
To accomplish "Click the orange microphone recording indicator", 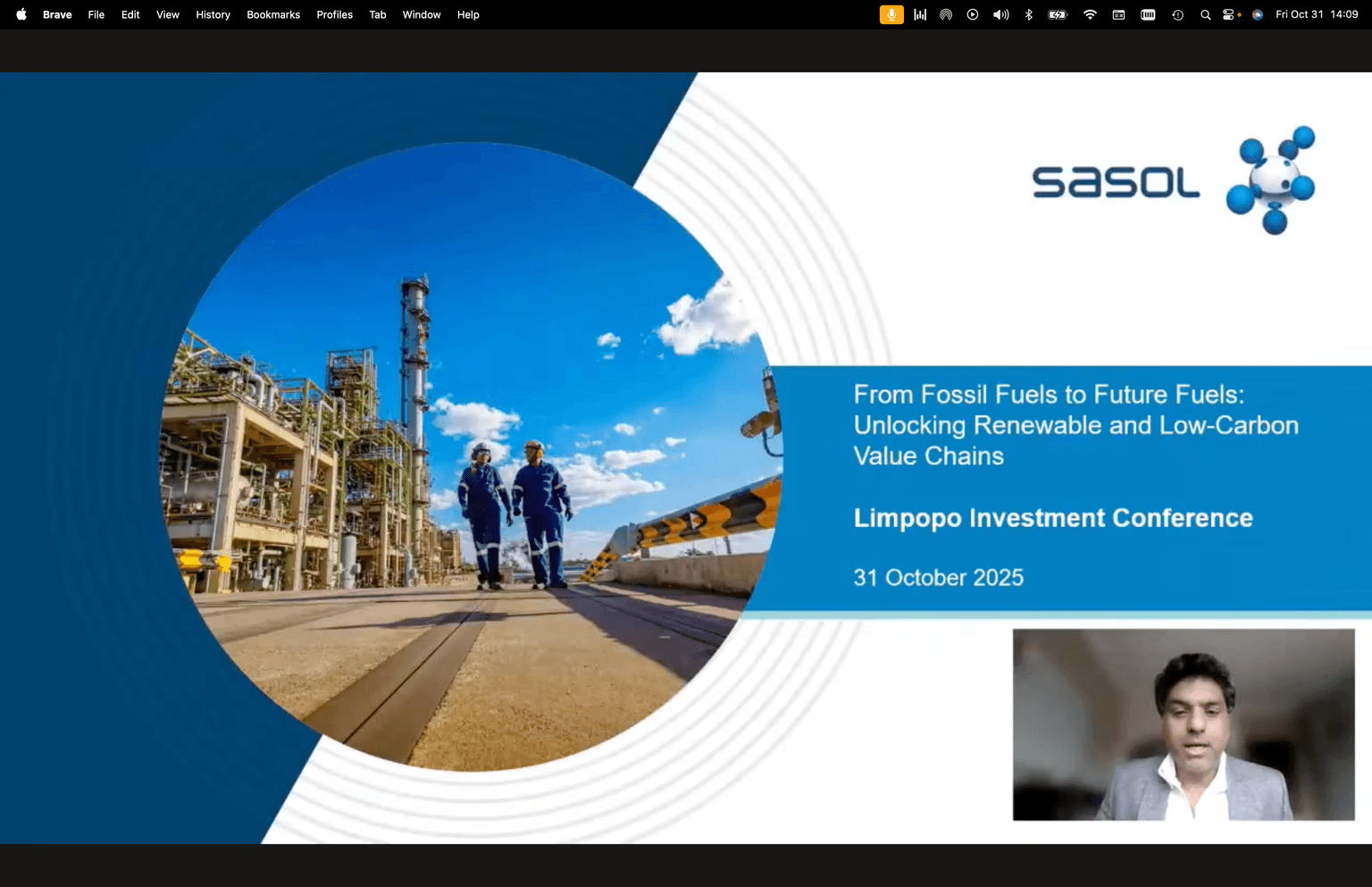I will [891, 14].
